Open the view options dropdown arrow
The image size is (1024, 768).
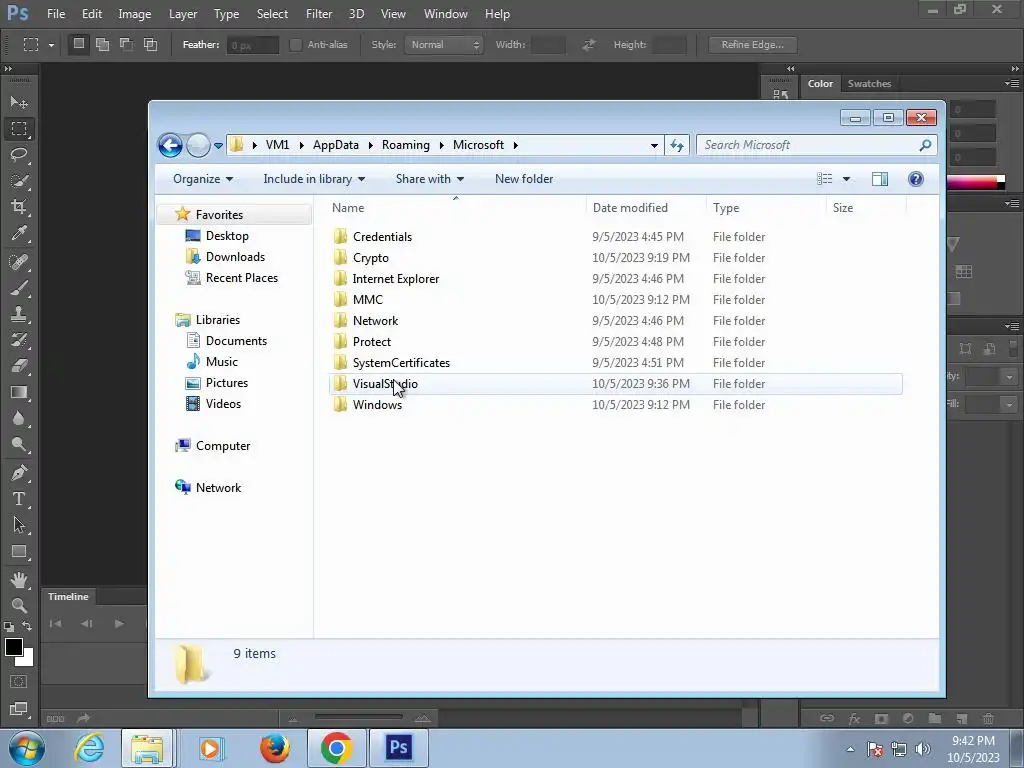(846, 179)
